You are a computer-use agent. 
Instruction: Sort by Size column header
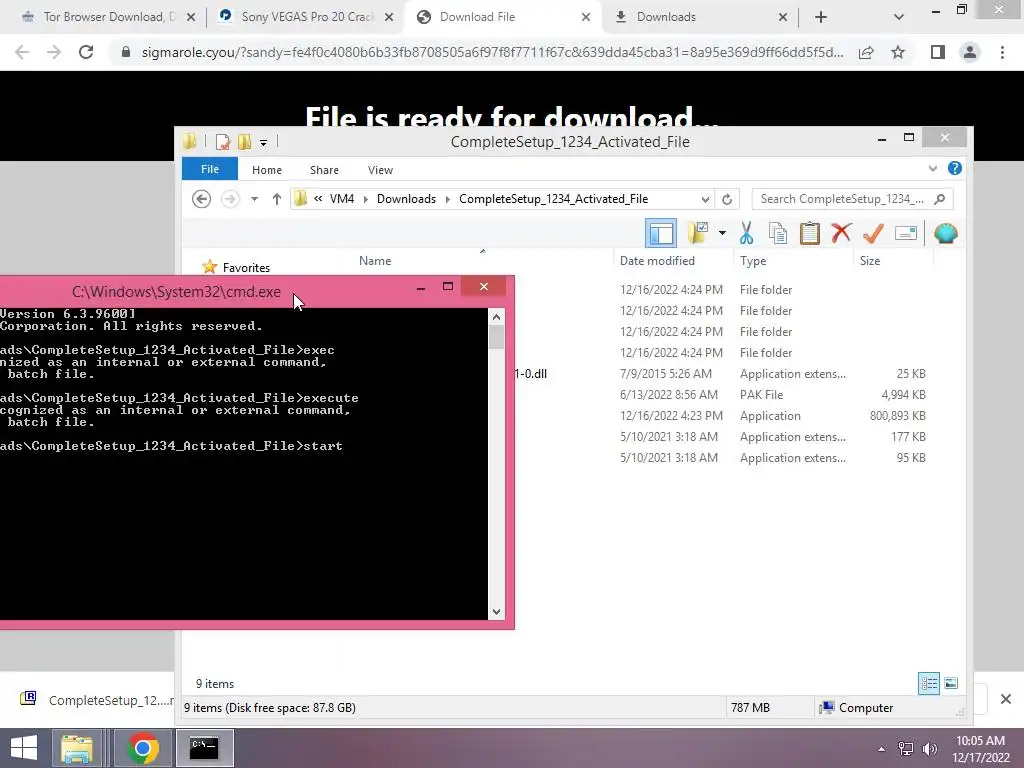click(870, 261)
